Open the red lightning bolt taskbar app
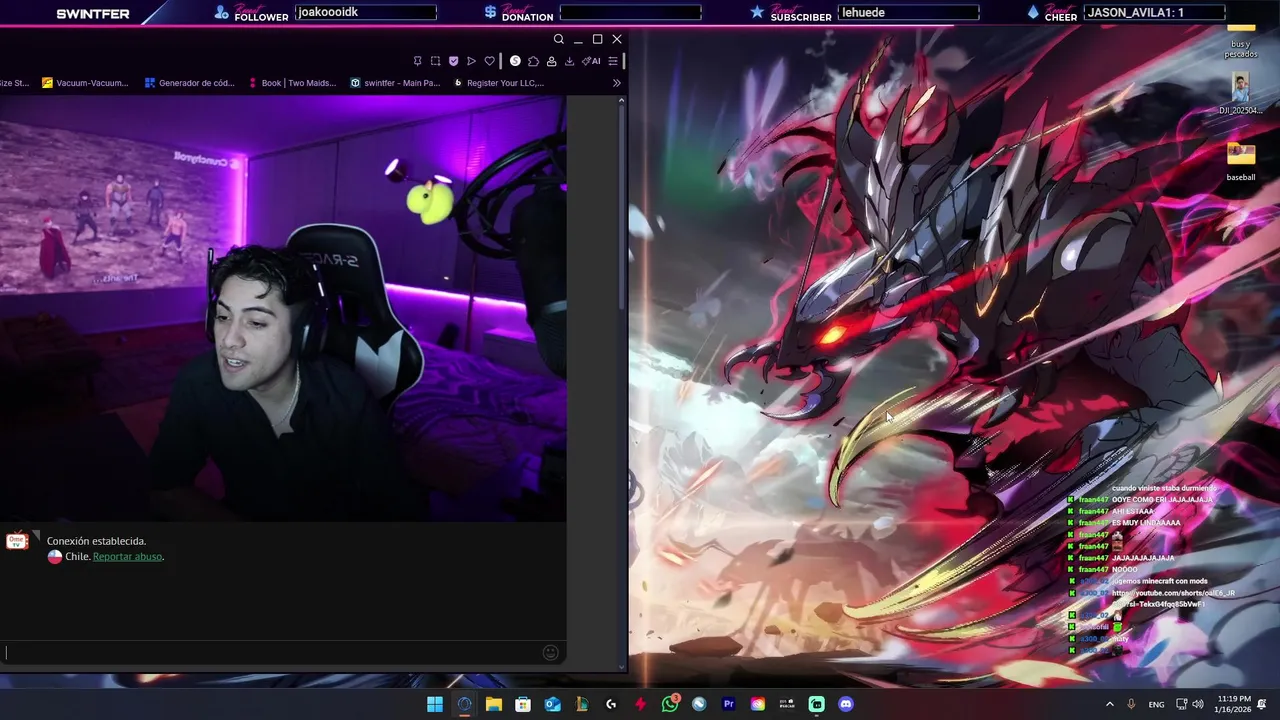The width and height of the screenshot is (1280, 720). [x=640, y=704]
